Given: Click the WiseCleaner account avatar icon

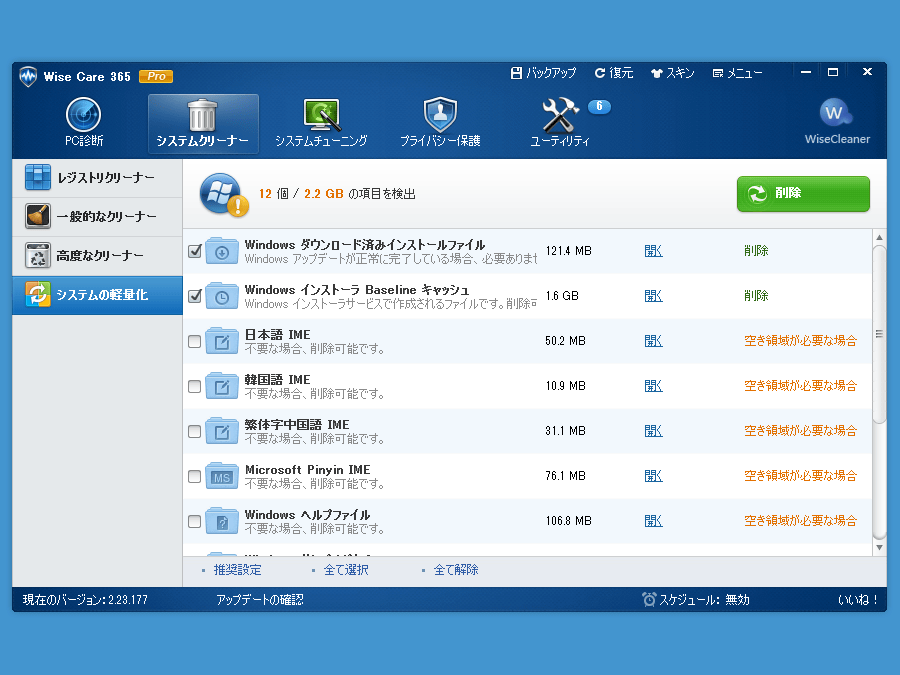Looking at the screenshot, I should click(836, 114).
